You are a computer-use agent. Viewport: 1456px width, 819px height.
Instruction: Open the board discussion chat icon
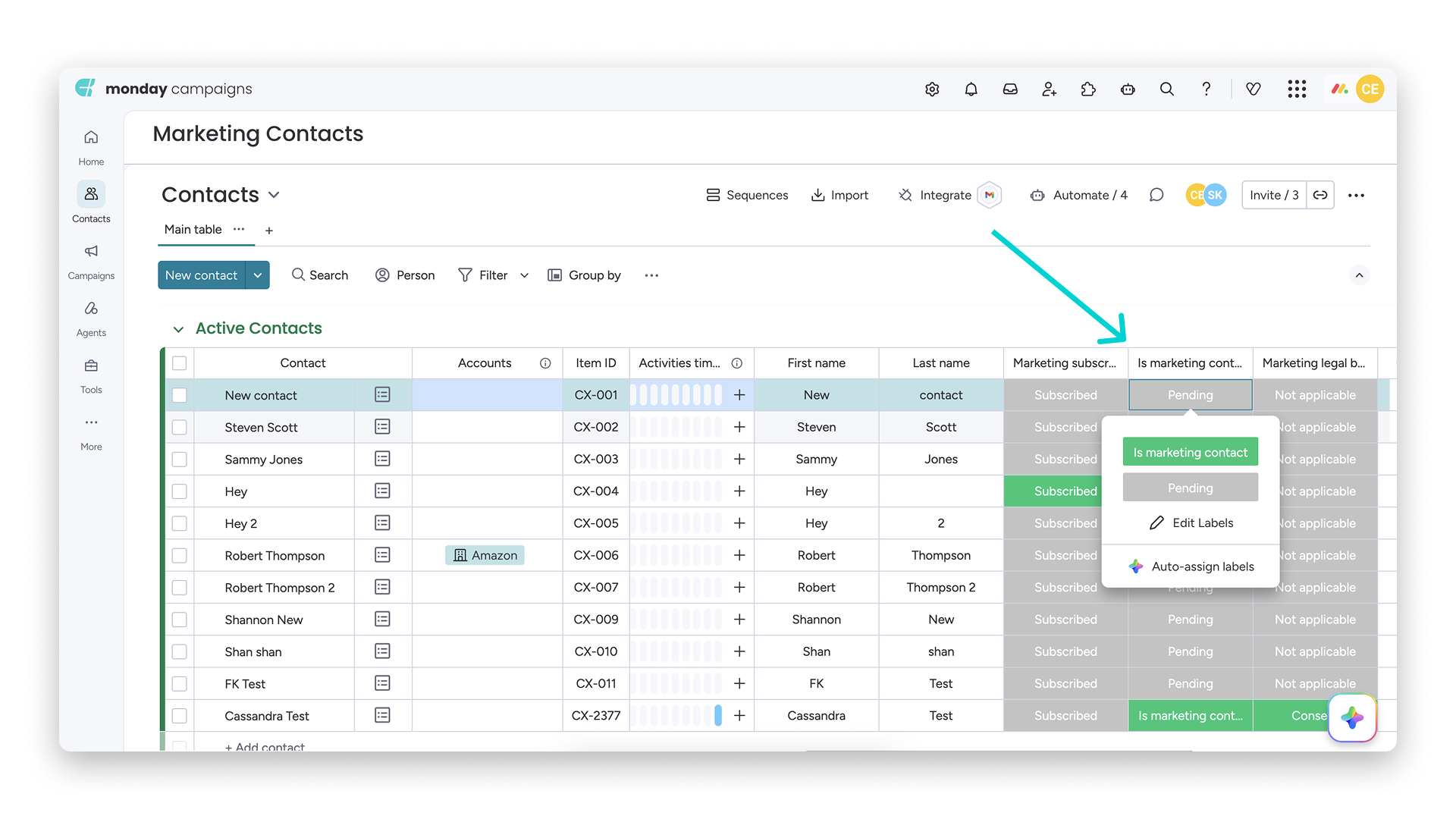pos(1156,195)
